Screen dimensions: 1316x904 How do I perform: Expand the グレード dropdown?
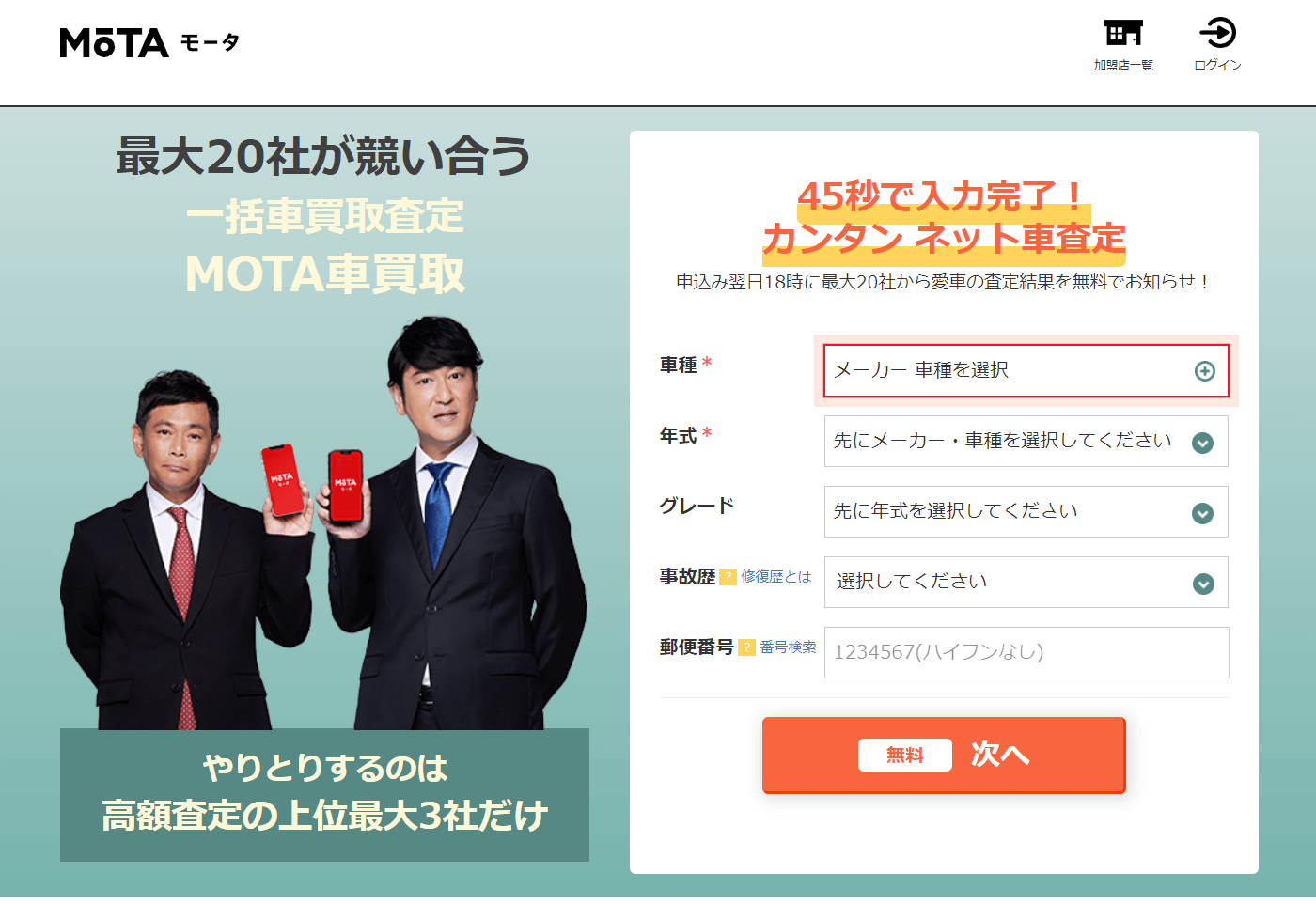(x=1026, y=512)
